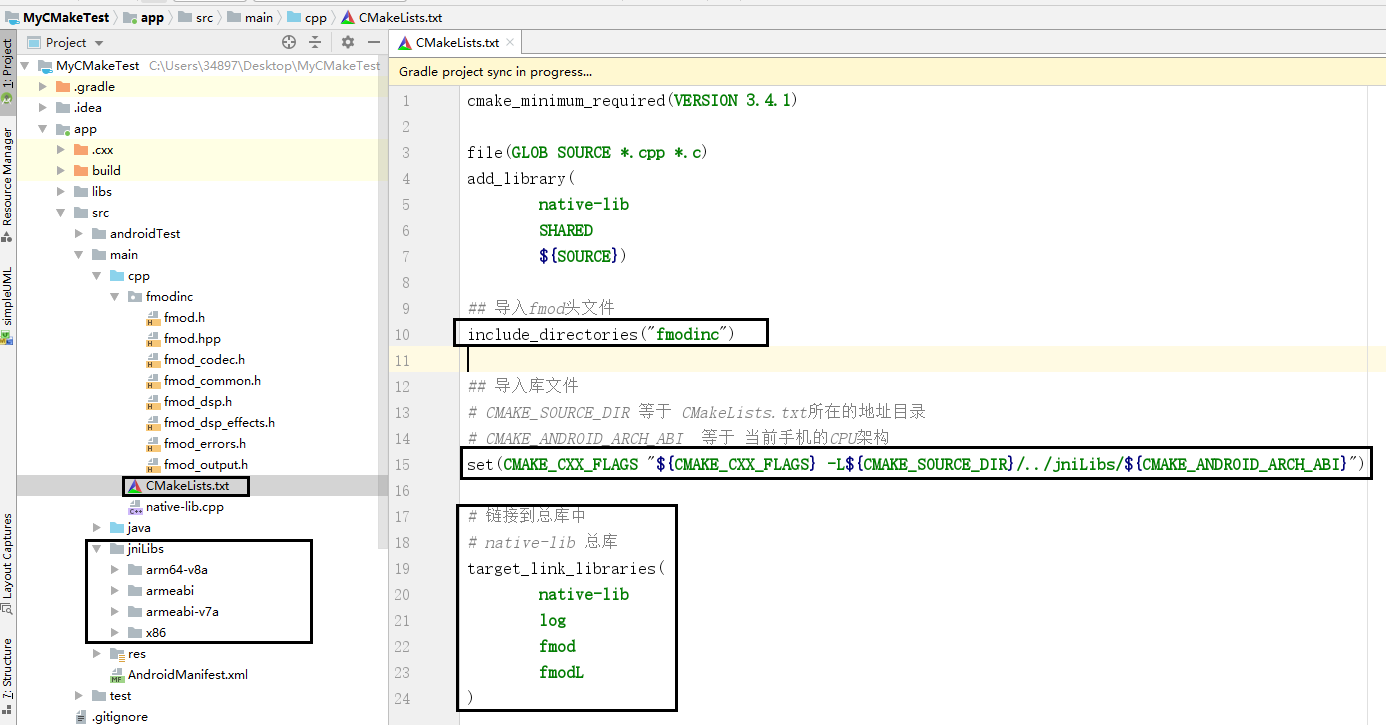Expand the libs folder
This screenshot has height=725, width=1386.
pyautogui.click(x=61, y=192)
